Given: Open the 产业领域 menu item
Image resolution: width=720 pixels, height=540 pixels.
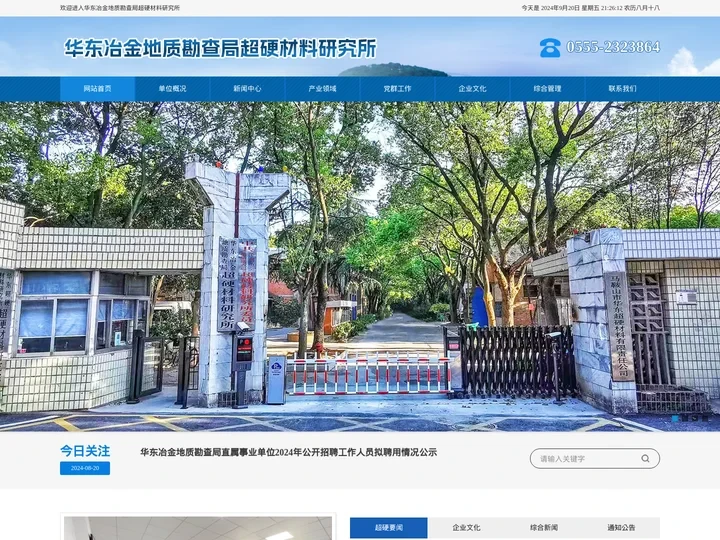Looking at the screenshot, I should click(x=322, y=89).
